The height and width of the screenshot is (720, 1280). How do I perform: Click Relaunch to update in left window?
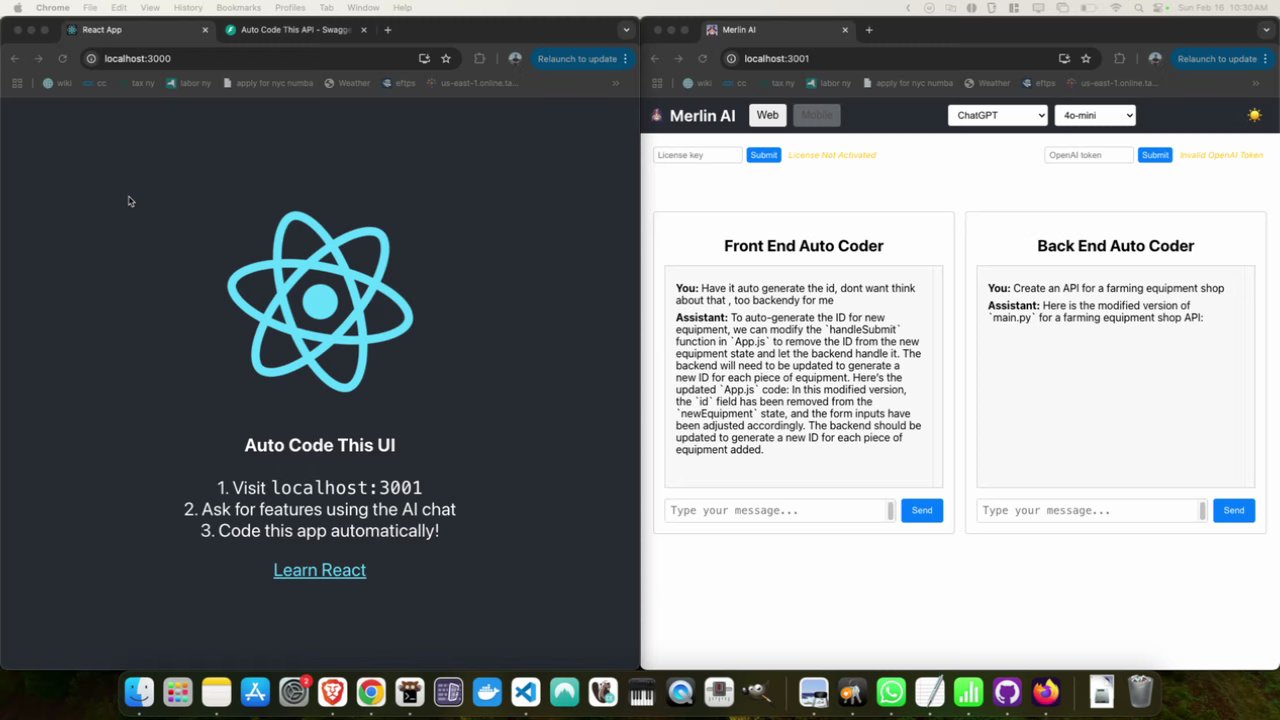(577, 59)
